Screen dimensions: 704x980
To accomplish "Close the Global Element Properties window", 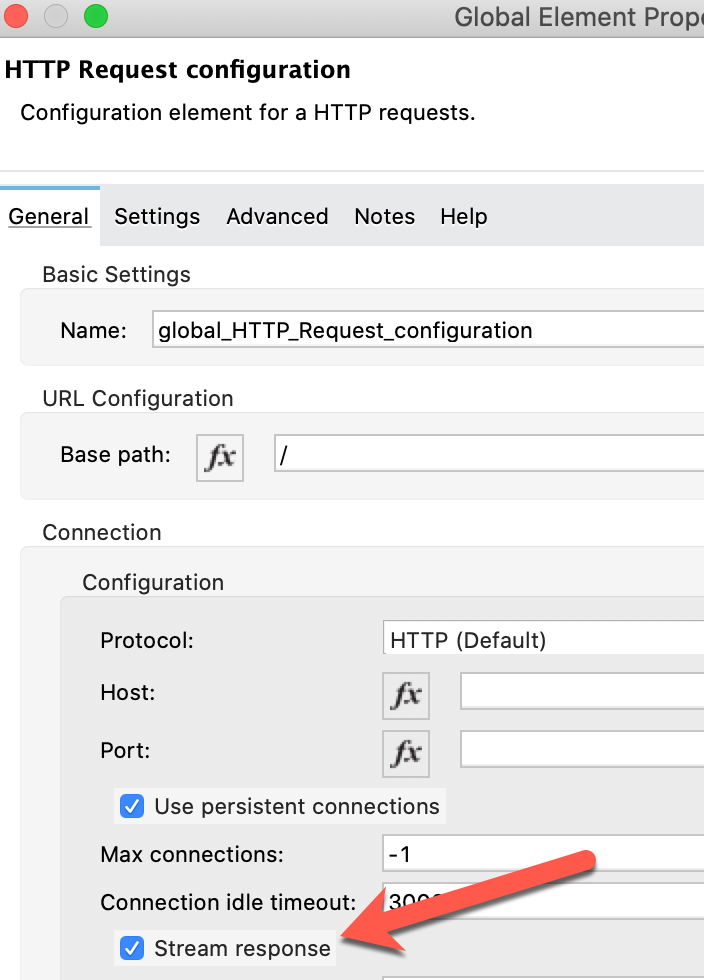I will tap(17, 16).
